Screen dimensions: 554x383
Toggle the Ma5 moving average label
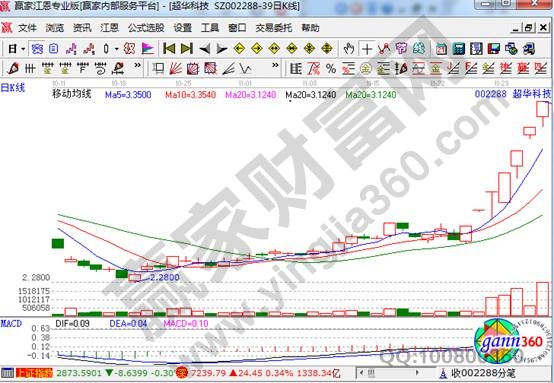128,95
